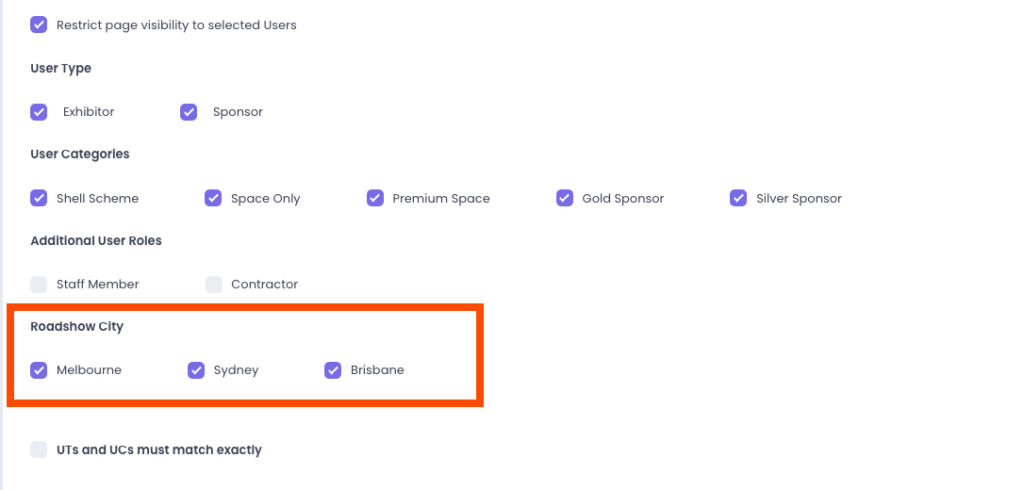Screen dimensions: 1024x490
Task: Uncheck the Gold Sponsor checkbox
Action: (565, 198)
